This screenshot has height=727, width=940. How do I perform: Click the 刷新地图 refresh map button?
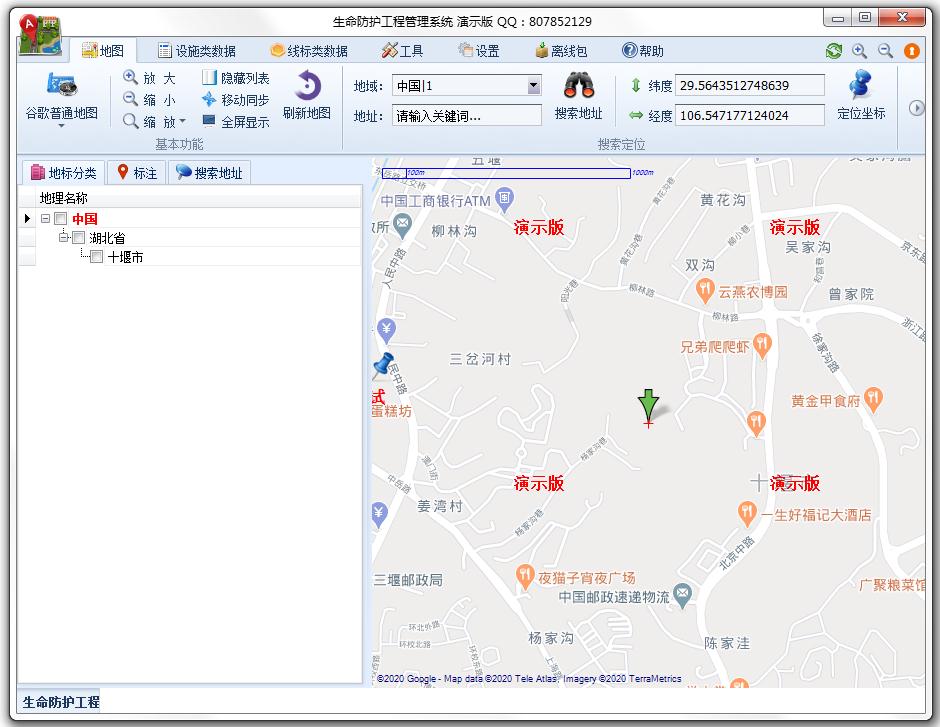pyautogui.click(x=307, y=96)
